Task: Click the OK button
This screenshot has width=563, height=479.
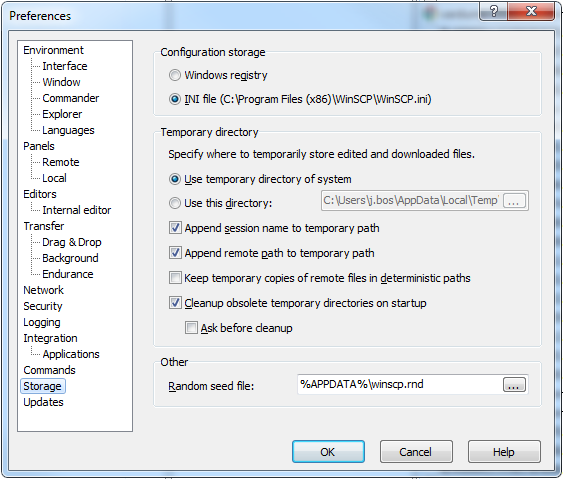Action: click(x=328, y=452)
